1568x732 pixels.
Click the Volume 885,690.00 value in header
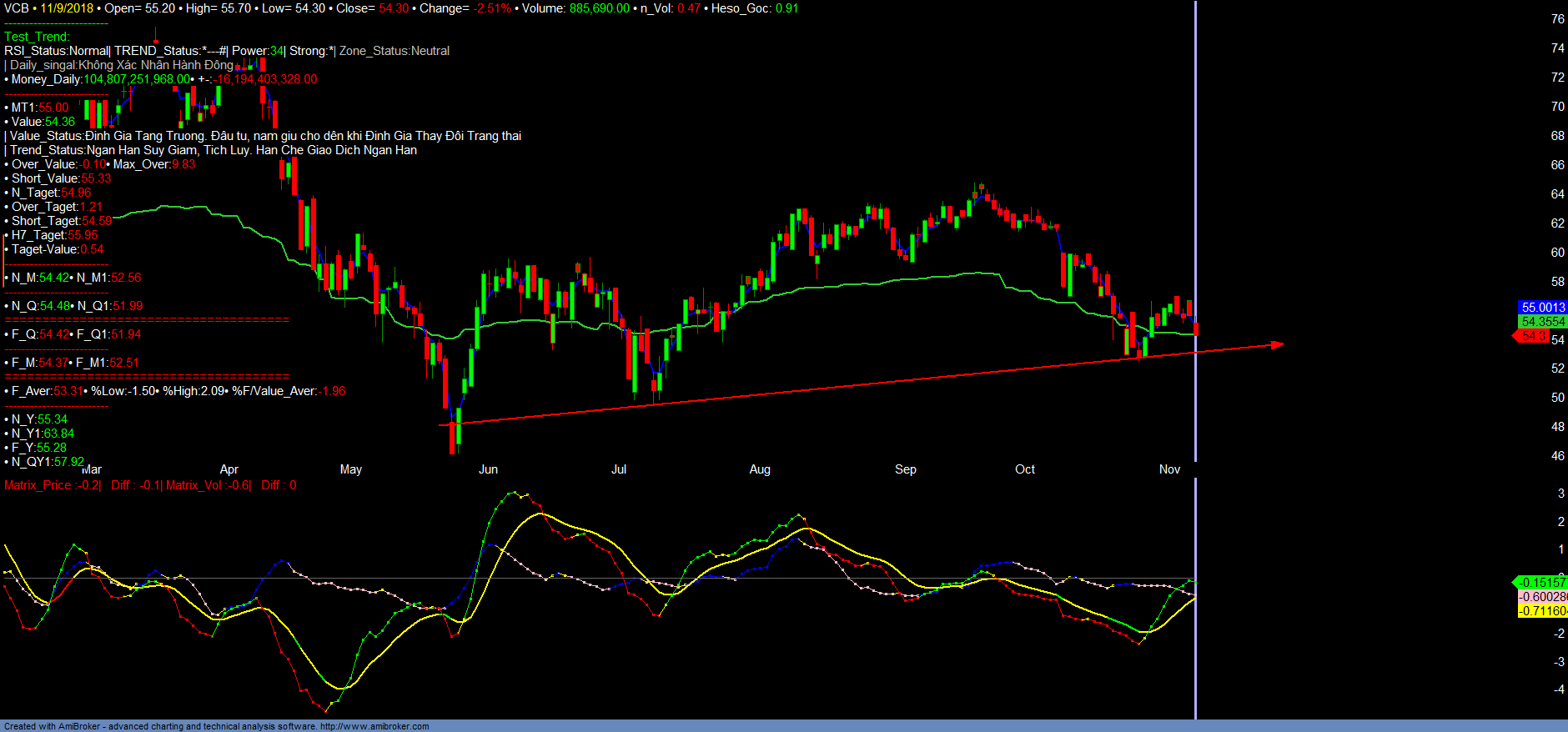click(x=599, y=8)
